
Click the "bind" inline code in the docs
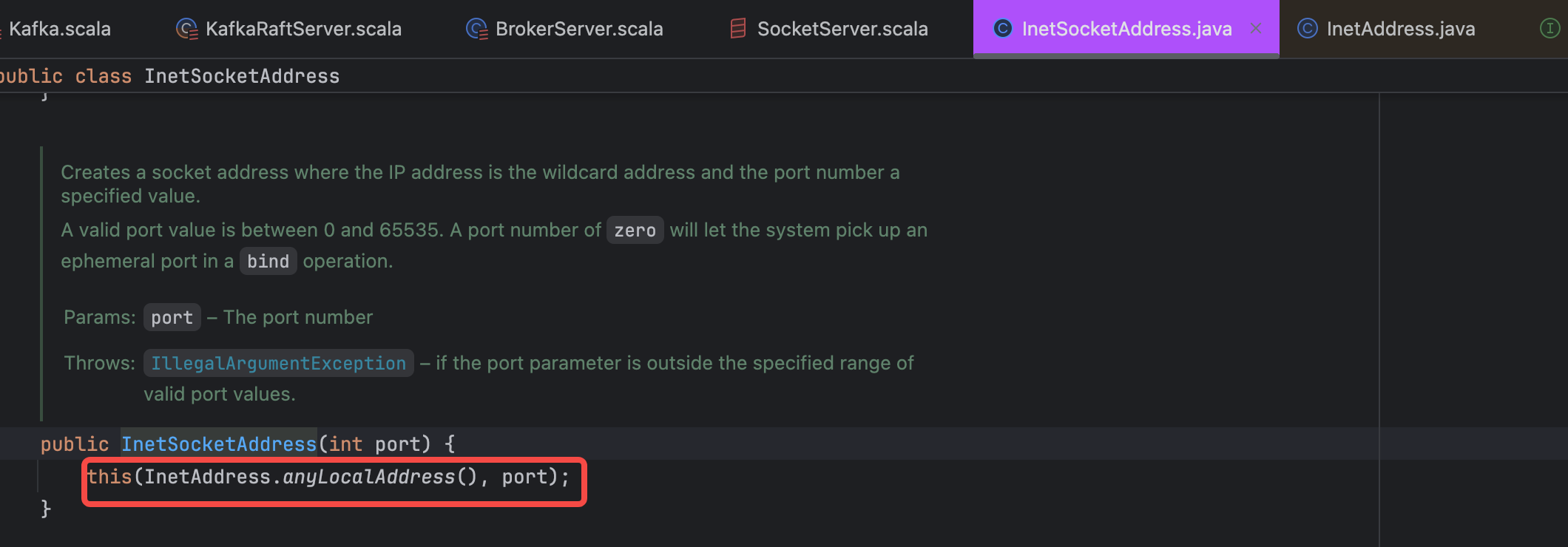pyautogui.click(x=268, y=262)
